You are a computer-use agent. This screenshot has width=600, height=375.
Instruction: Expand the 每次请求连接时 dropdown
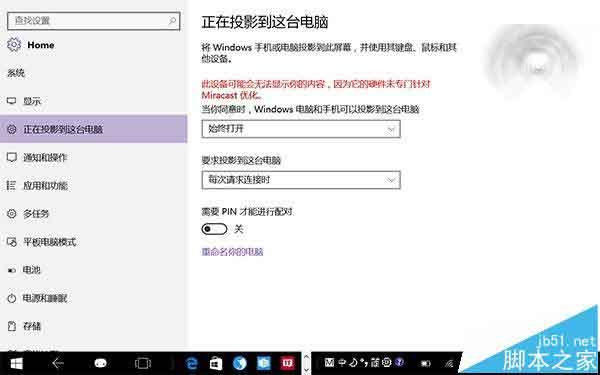(x=301, y=180)
